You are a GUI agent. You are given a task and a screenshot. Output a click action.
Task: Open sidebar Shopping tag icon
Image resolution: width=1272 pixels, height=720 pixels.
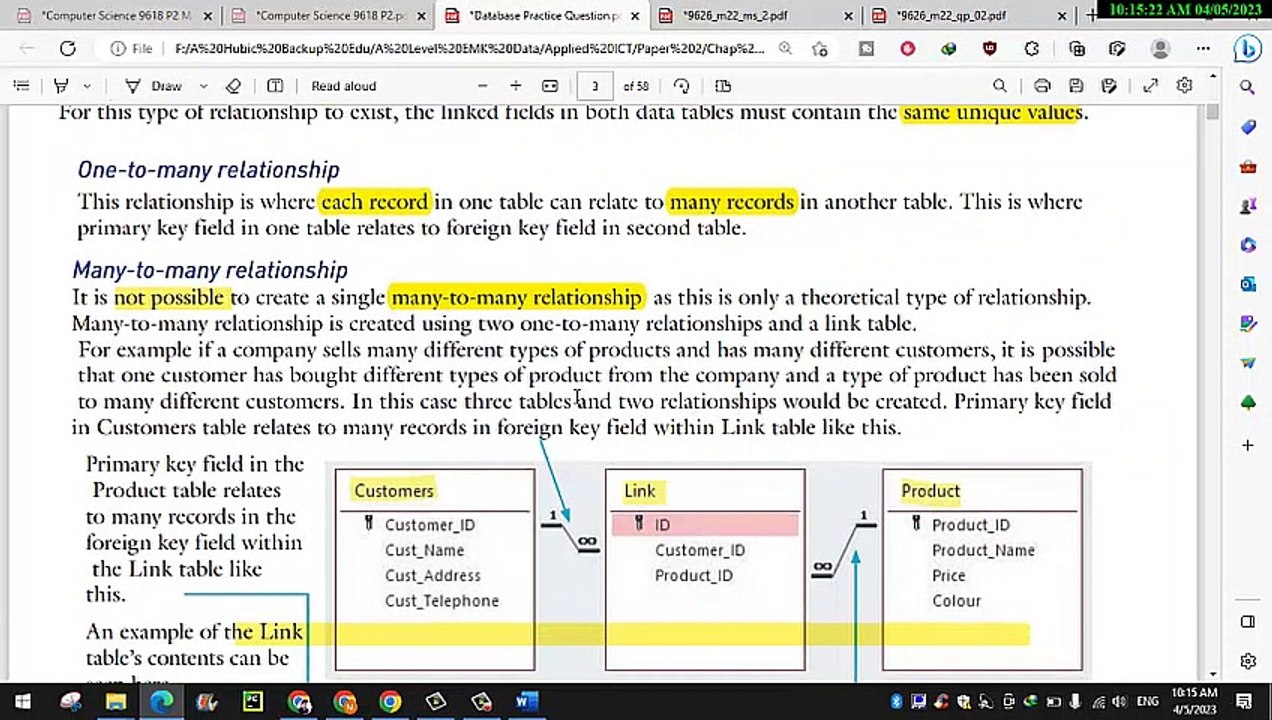point(1247,127)
